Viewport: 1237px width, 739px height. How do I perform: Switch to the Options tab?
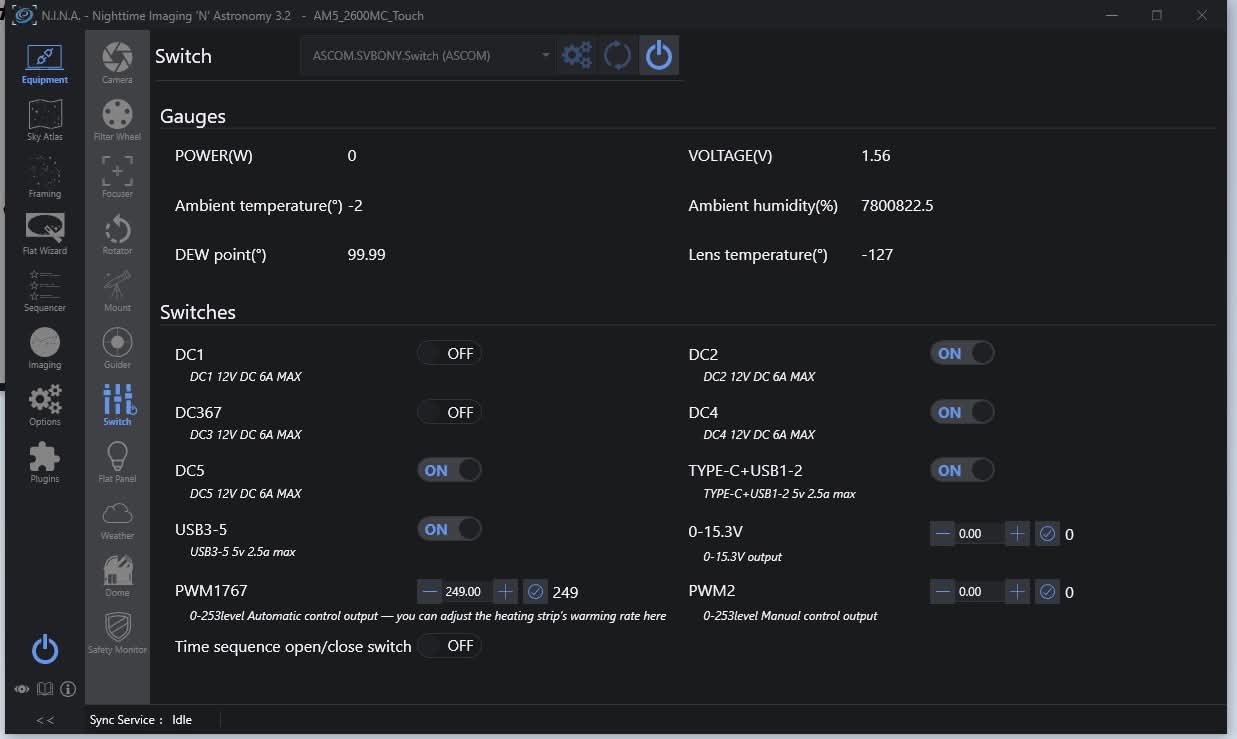pyautogui.click(x=45, y=406)
